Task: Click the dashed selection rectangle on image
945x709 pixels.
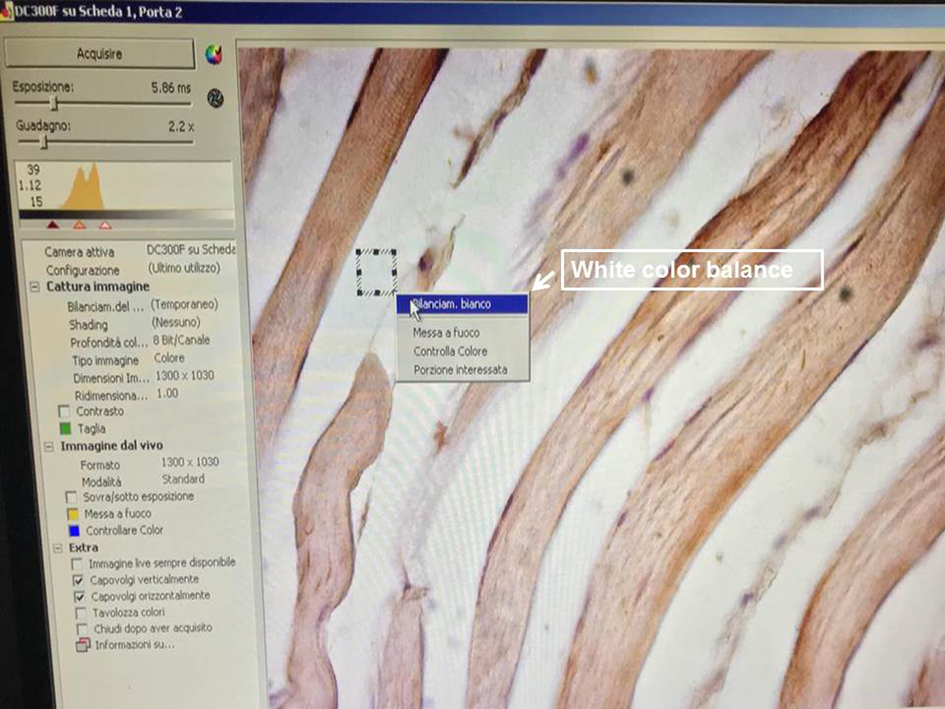Action: (376, 273)
